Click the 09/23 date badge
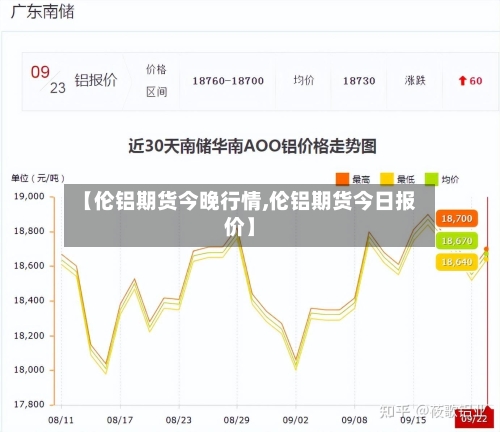The height and width of the screenshot is (432, 500). (48, 80)
